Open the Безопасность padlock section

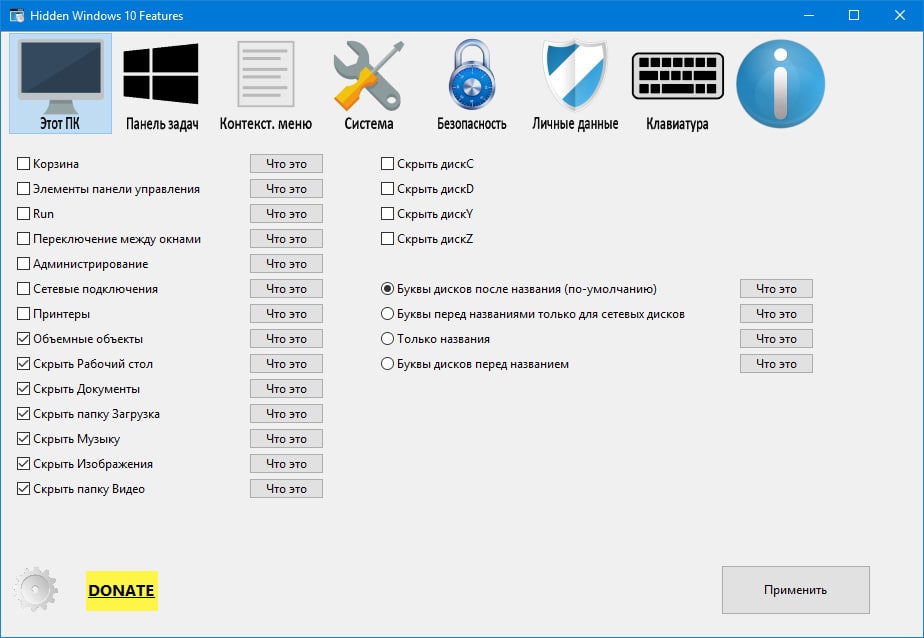click(471, 84)
